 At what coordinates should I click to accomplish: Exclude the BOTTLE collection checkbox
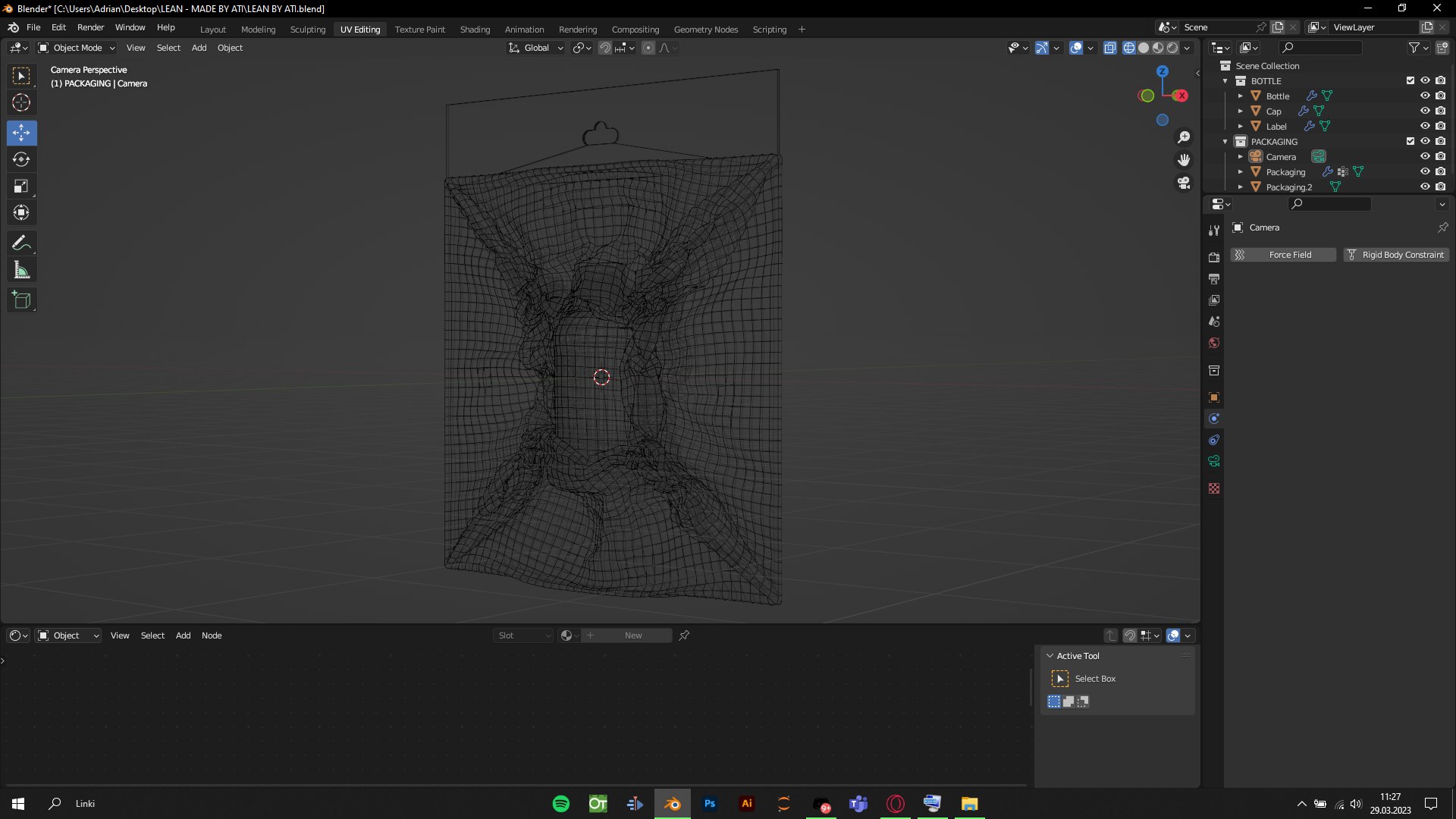pyautogui.click(x=1410, y=80)
